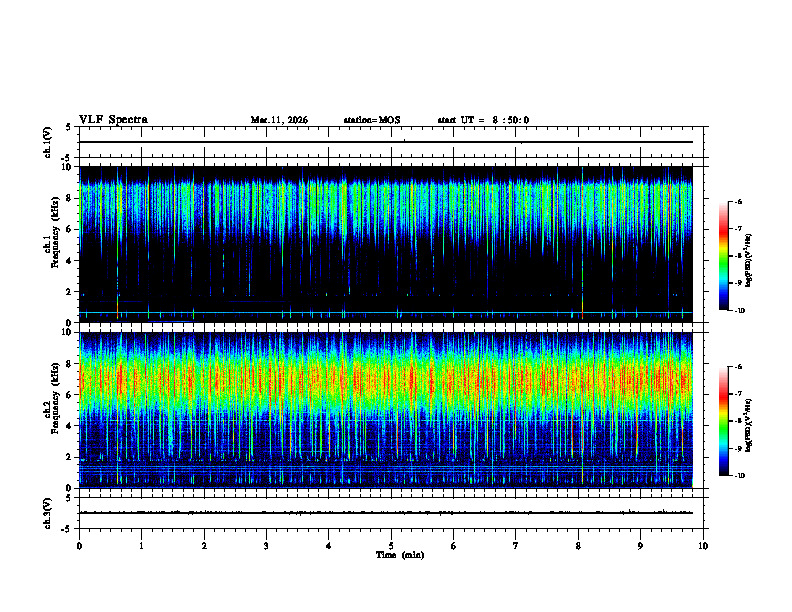This screenshot has height=612, width=792.
Task: Click the ch.2 frequency tick label "2"
Action: tap(69, 457)
